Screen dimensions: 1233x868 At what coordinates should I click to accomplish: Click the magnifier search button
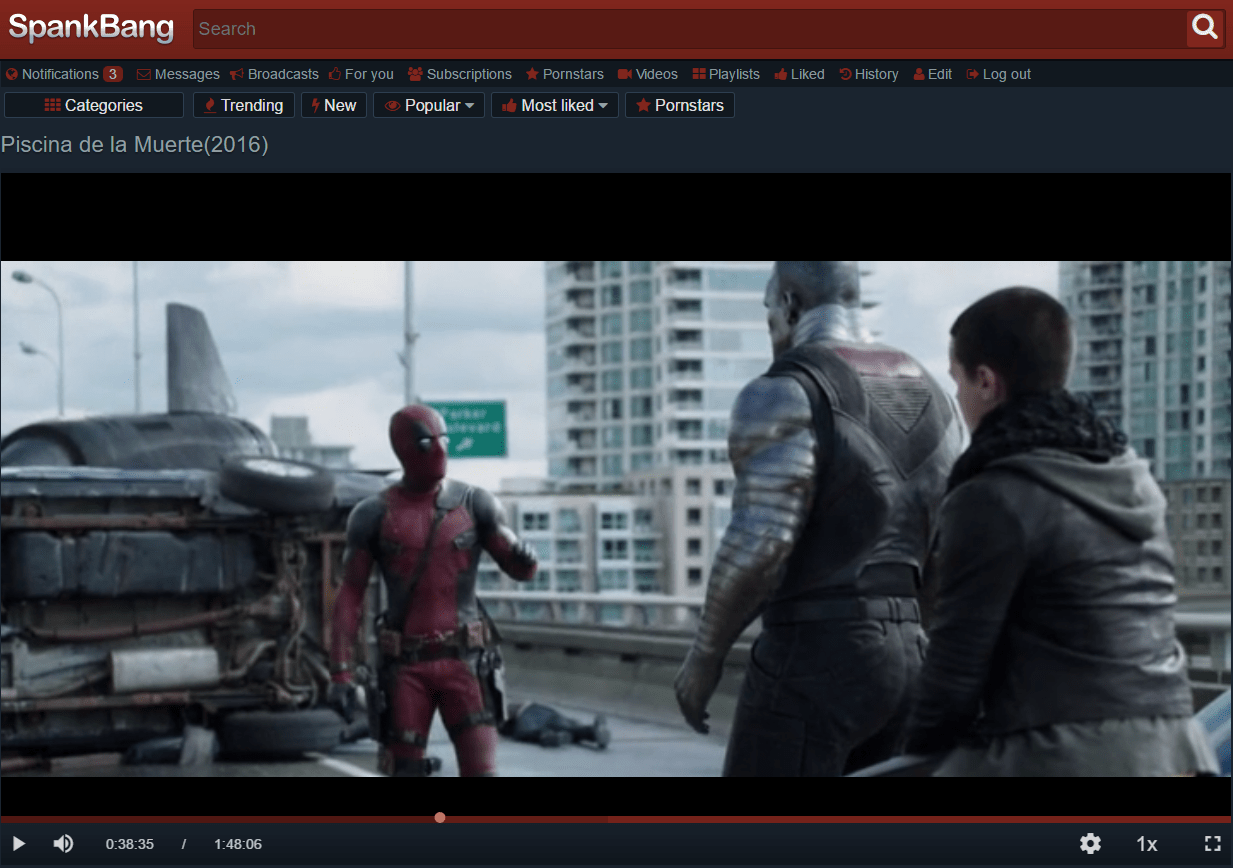[x=1205, y=28]
